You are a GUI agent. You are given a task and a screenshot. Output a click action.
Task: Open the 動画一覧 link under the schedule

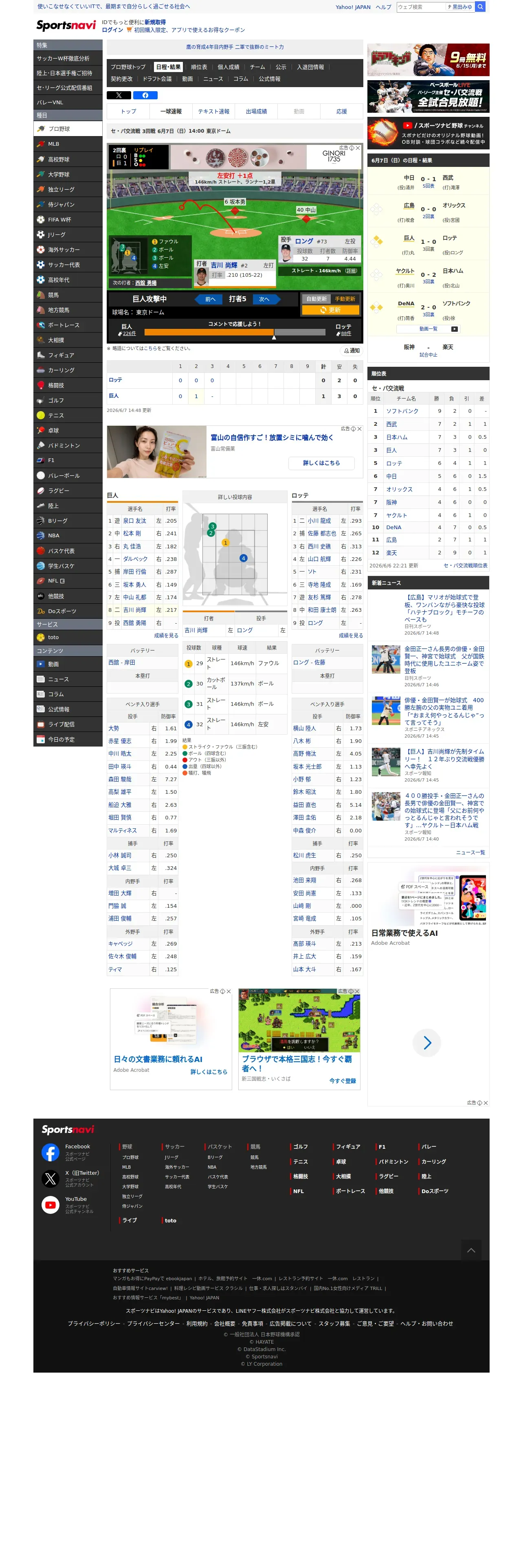point(428,328)
